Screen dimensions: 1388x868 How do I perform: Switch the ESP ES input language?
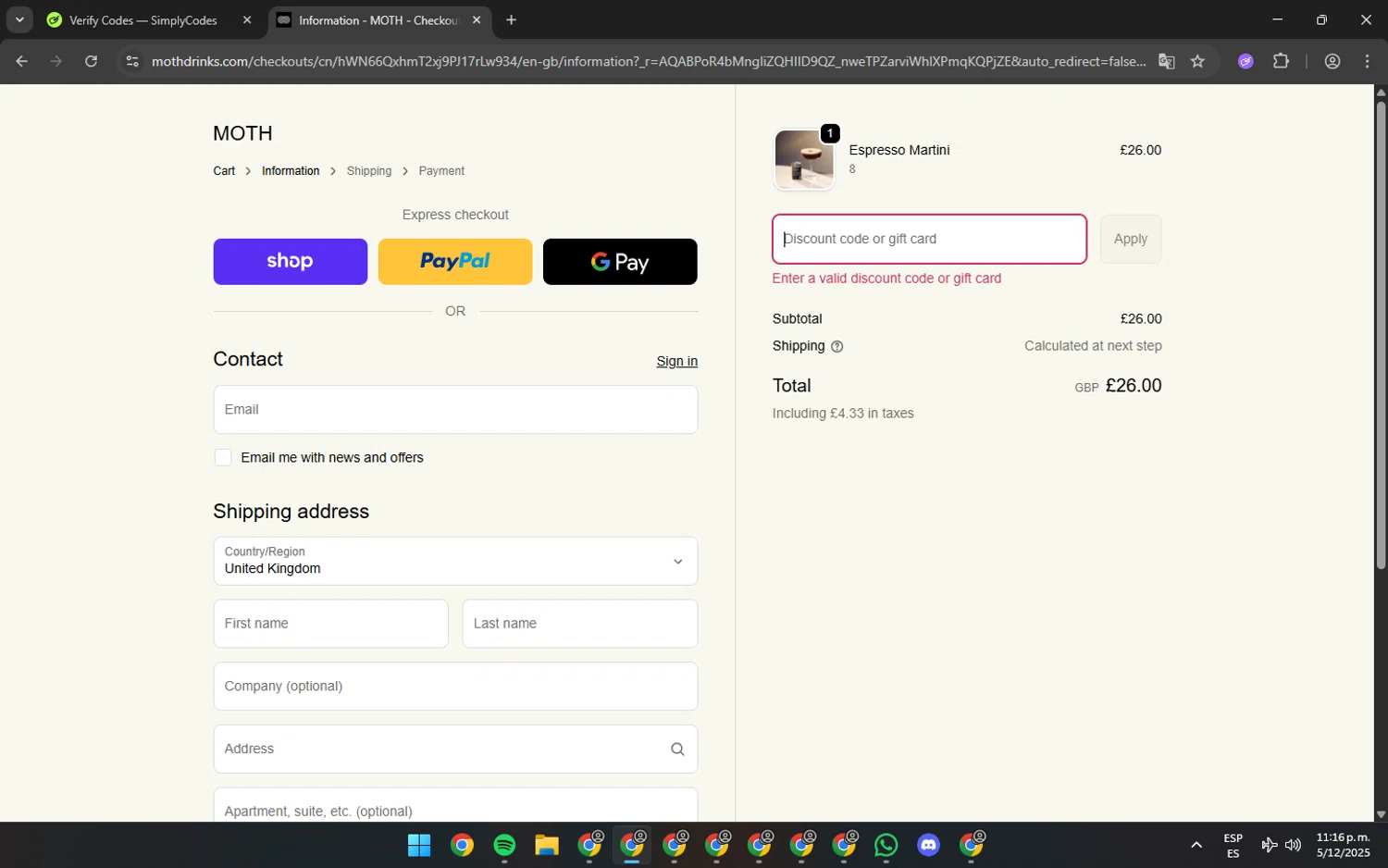pyautogui.click(x=1233, y=846)
